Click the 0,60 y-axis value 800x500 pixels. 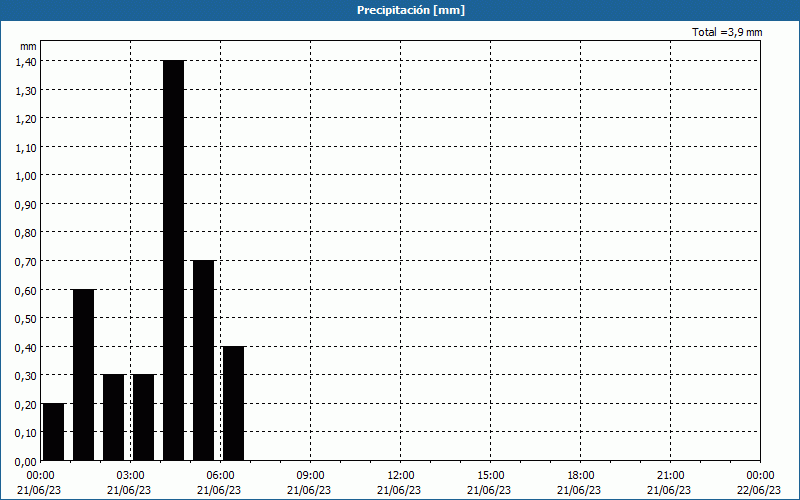26,290
